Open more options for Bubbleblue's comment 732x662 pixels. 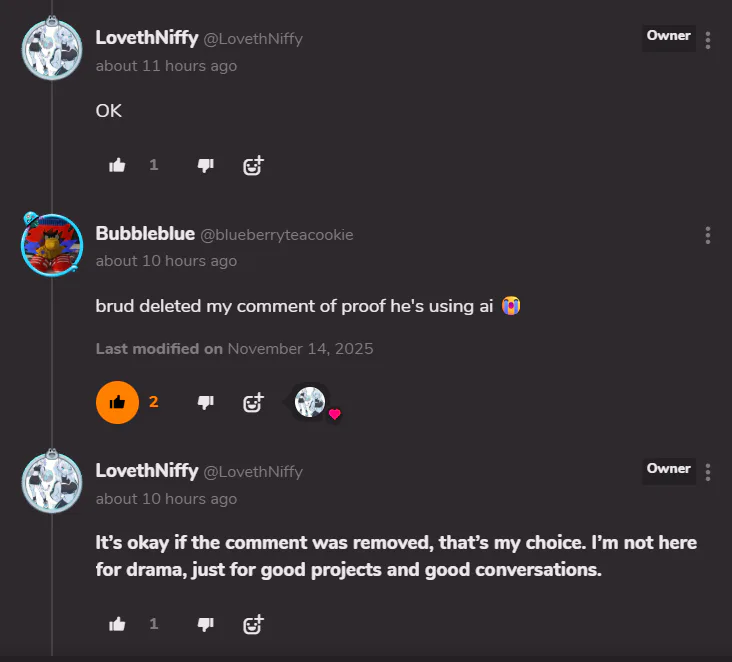(708, 235)
